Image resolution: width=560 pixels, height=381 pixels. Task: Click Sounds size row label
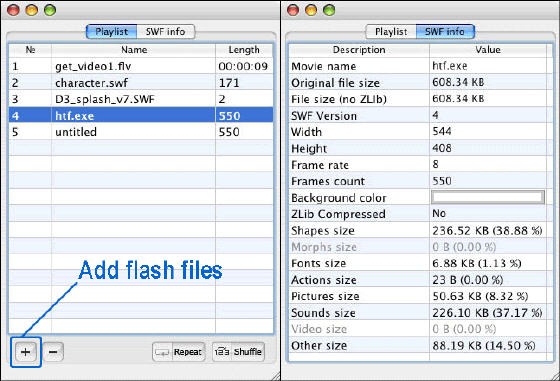point(323,313)
